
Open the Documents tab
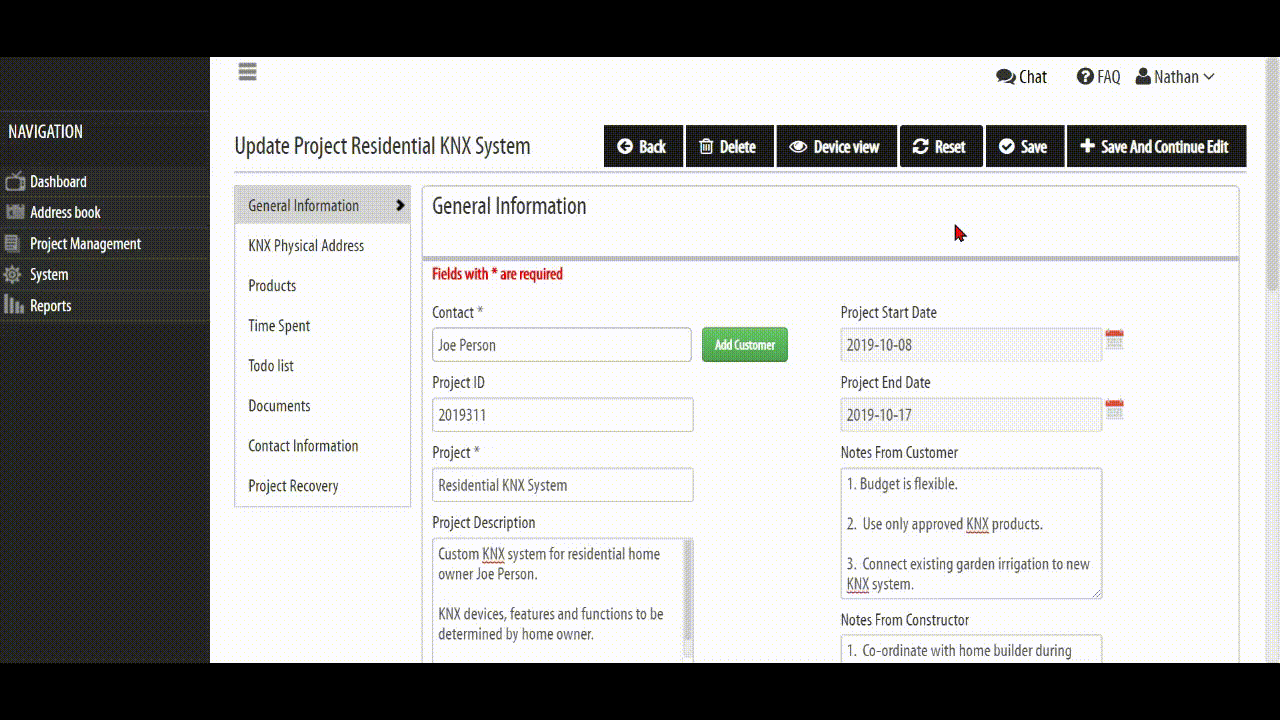322,405
